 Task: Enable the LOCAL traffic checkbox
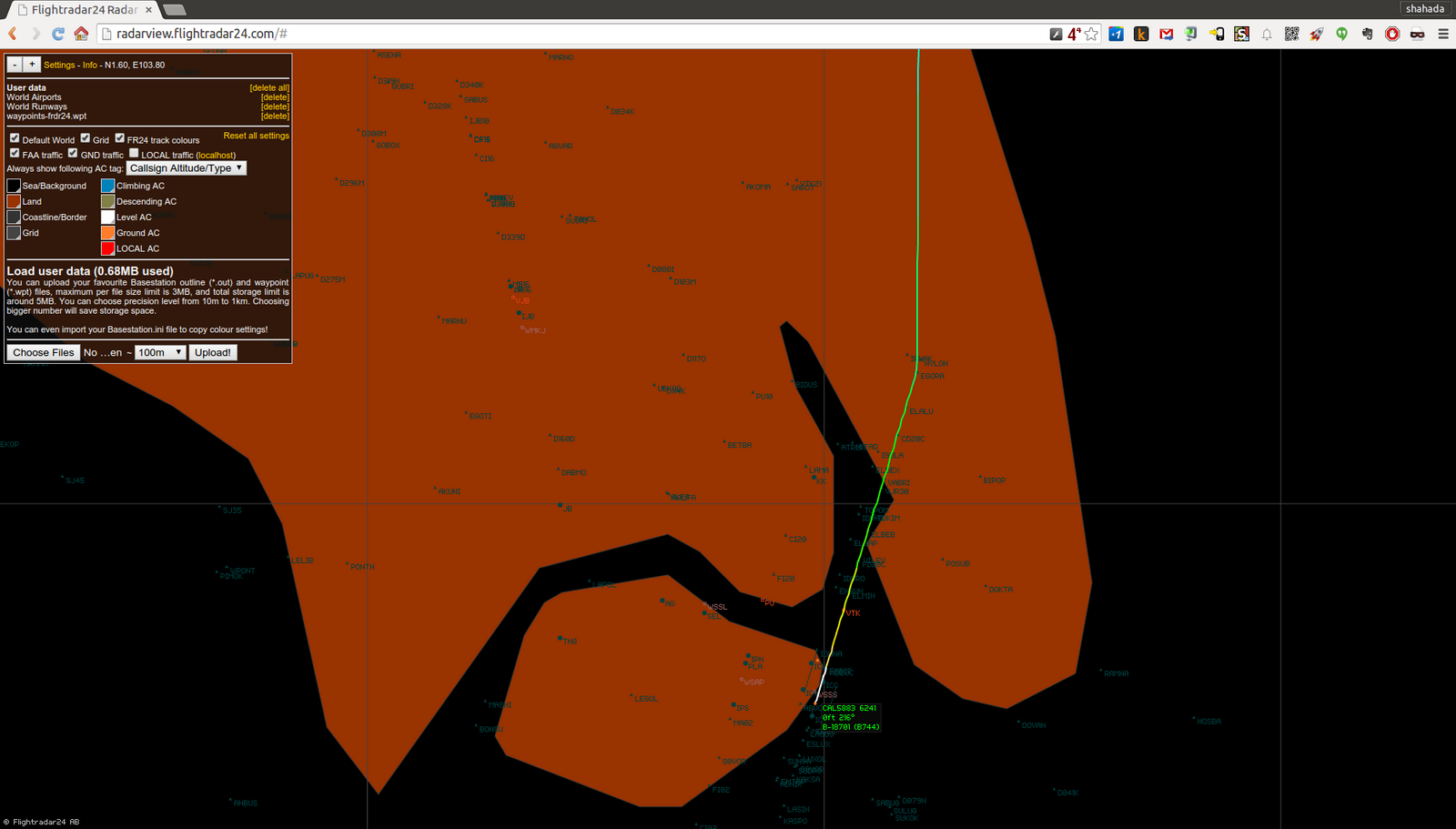click(134, 153)
